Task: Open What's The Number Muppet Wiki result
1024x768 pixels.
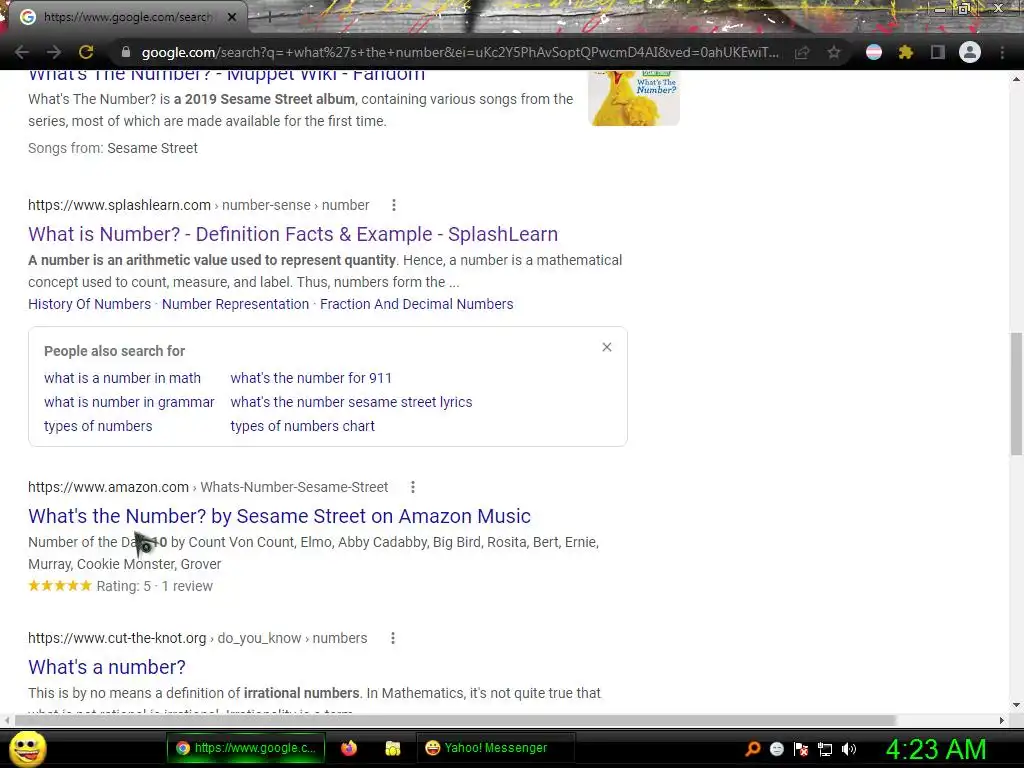Action: pos(227,74)
